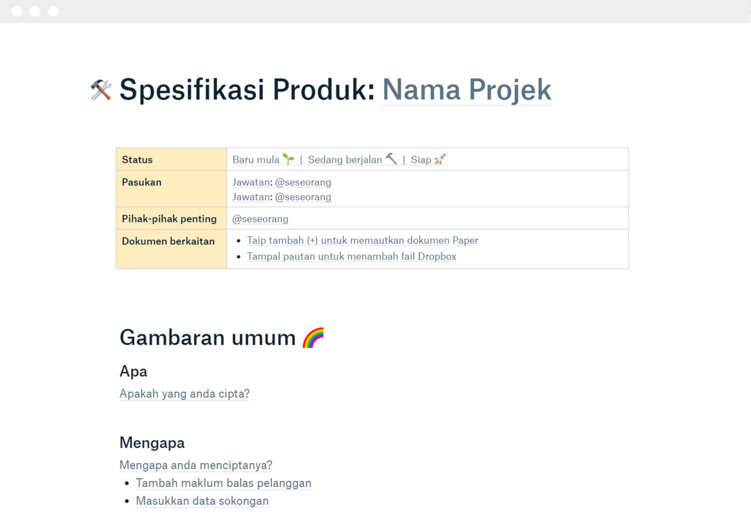Click the Apakah yang anda cipta? placeholder
Screen dimensions: 751x526
(x=184, y=394)
